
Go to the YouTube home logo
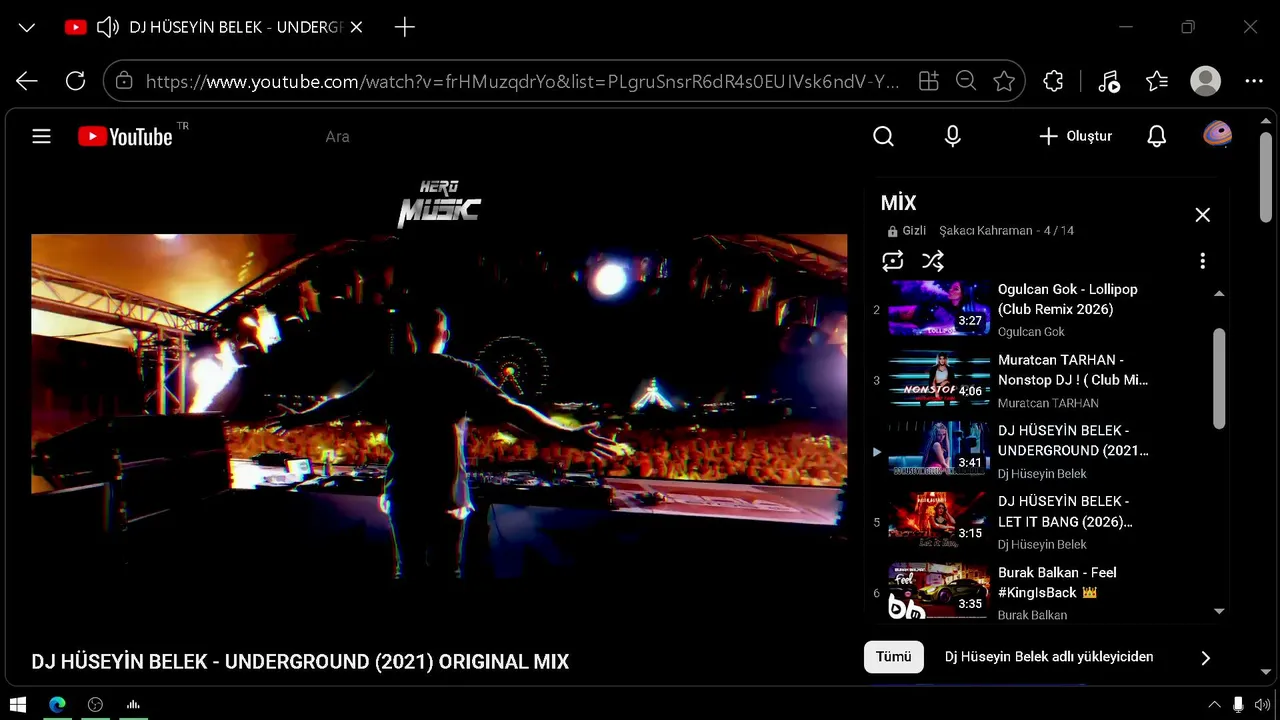pos(126,136)
